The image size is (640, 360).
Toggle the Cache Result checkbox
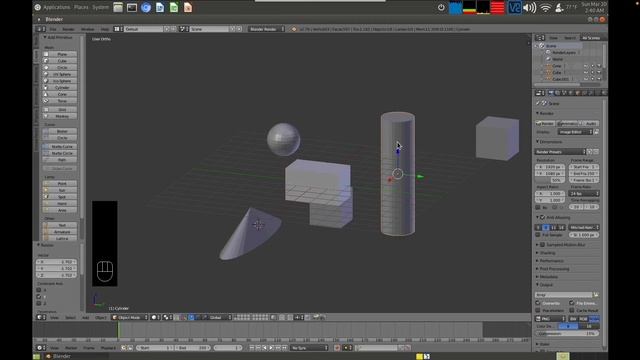pos(572,310)
